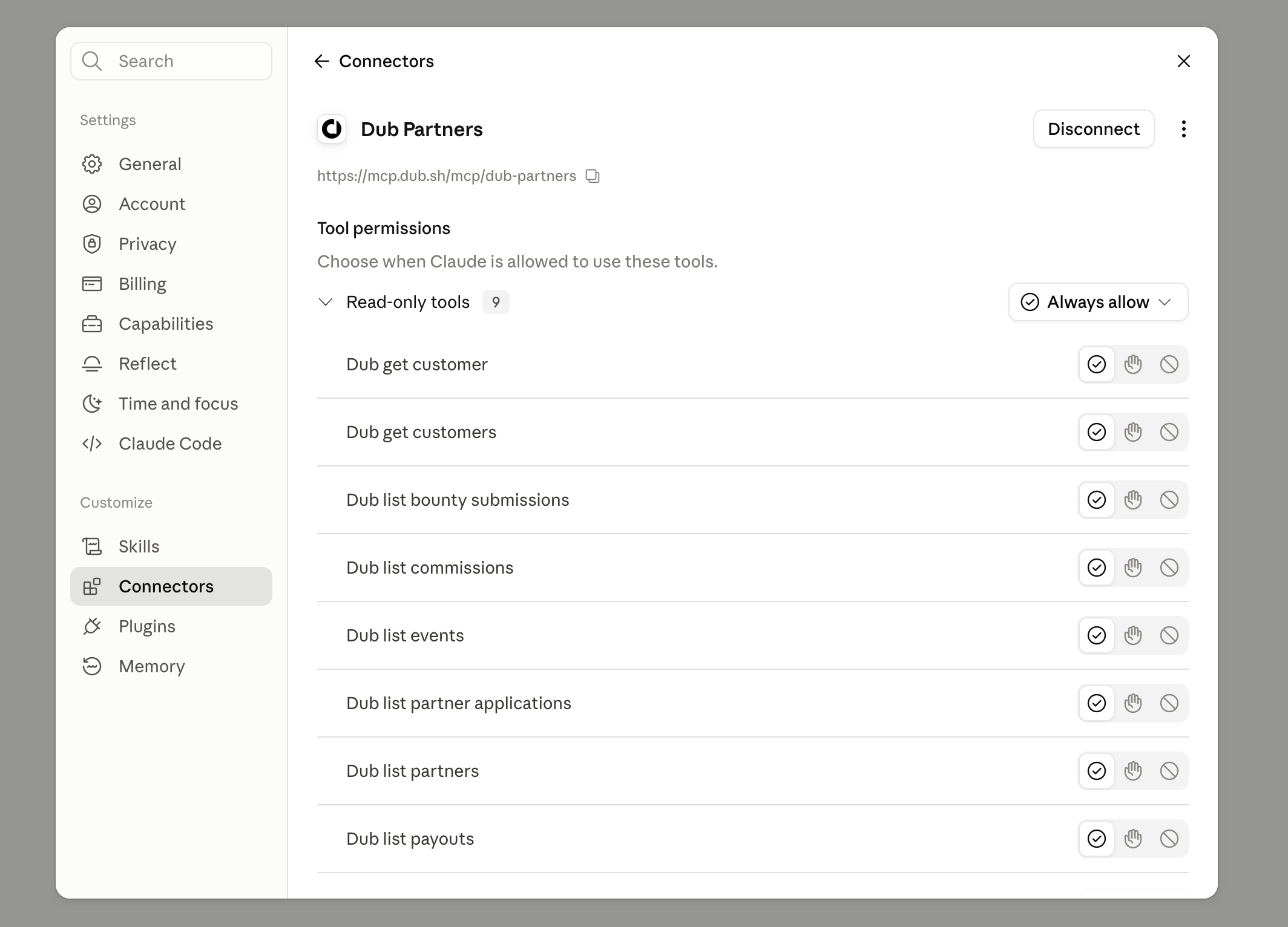
Task: Click the Memory icon in sidebar
Action: coord(92,666)
